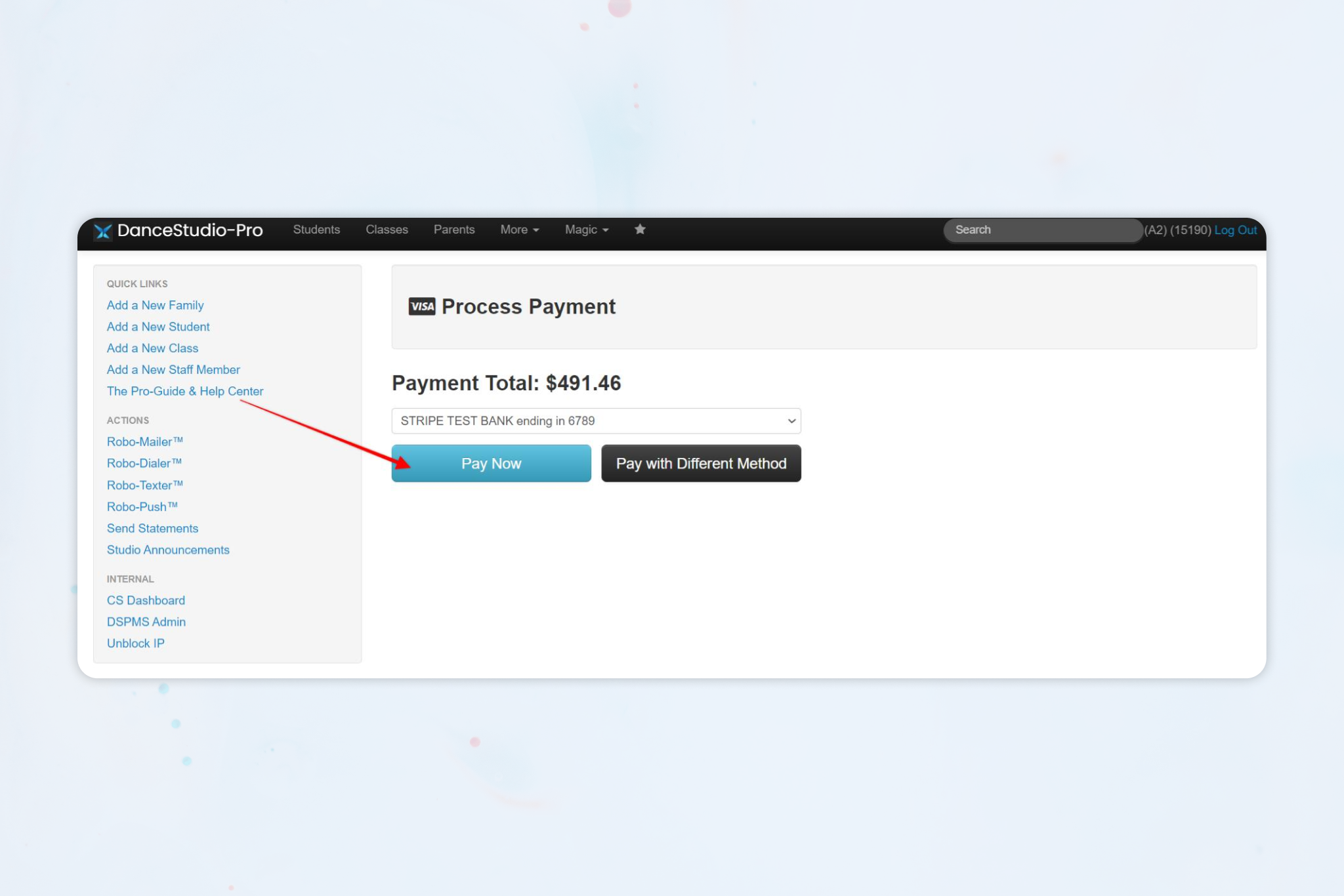Click inside the Search field
This screenshot has width=1344, height=896.
tap(1042, 230)
